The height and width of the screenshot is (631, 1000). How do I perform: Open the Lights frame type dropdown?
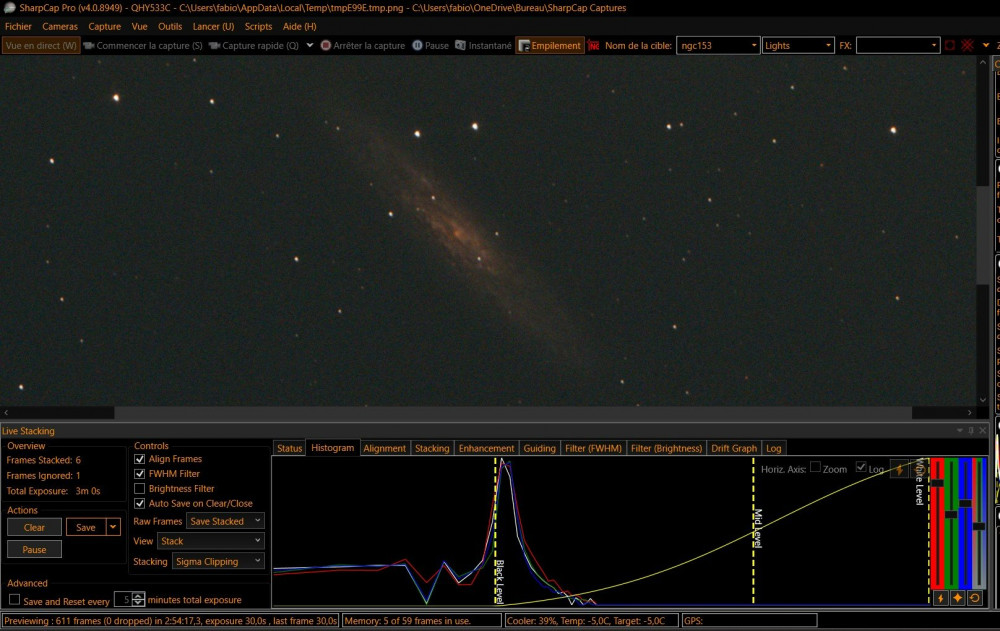pyautogui.click(x=798, y=45)
